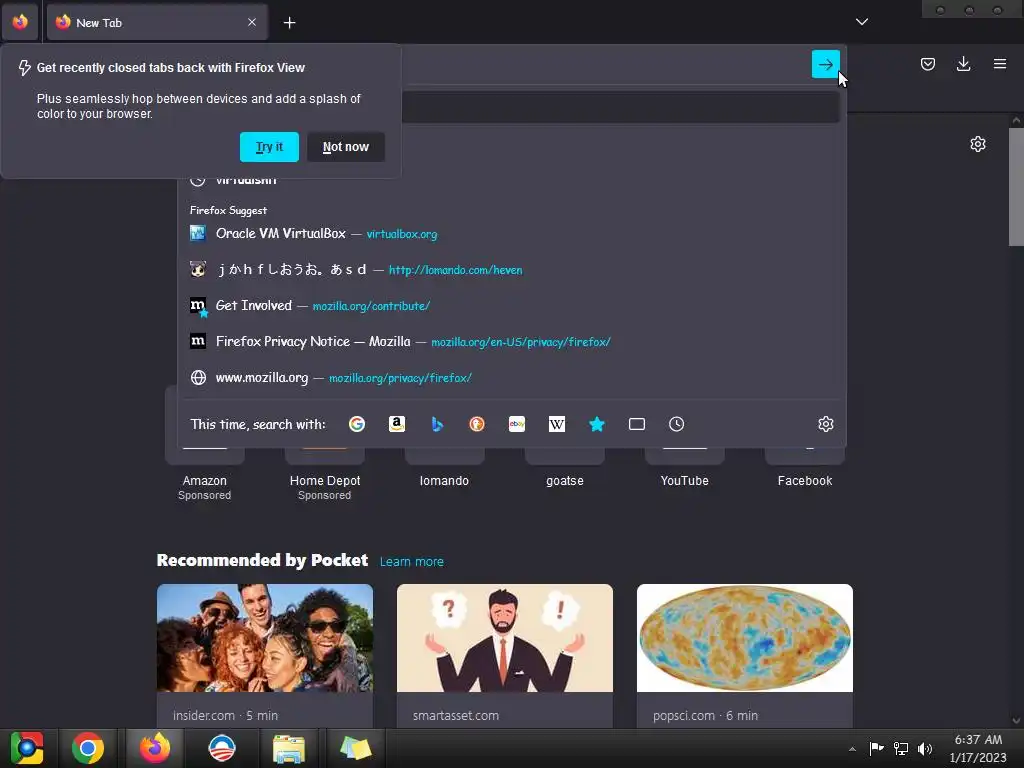
Task: Open the insider.com Pocket article thumbnail
Action: [264, 638]
